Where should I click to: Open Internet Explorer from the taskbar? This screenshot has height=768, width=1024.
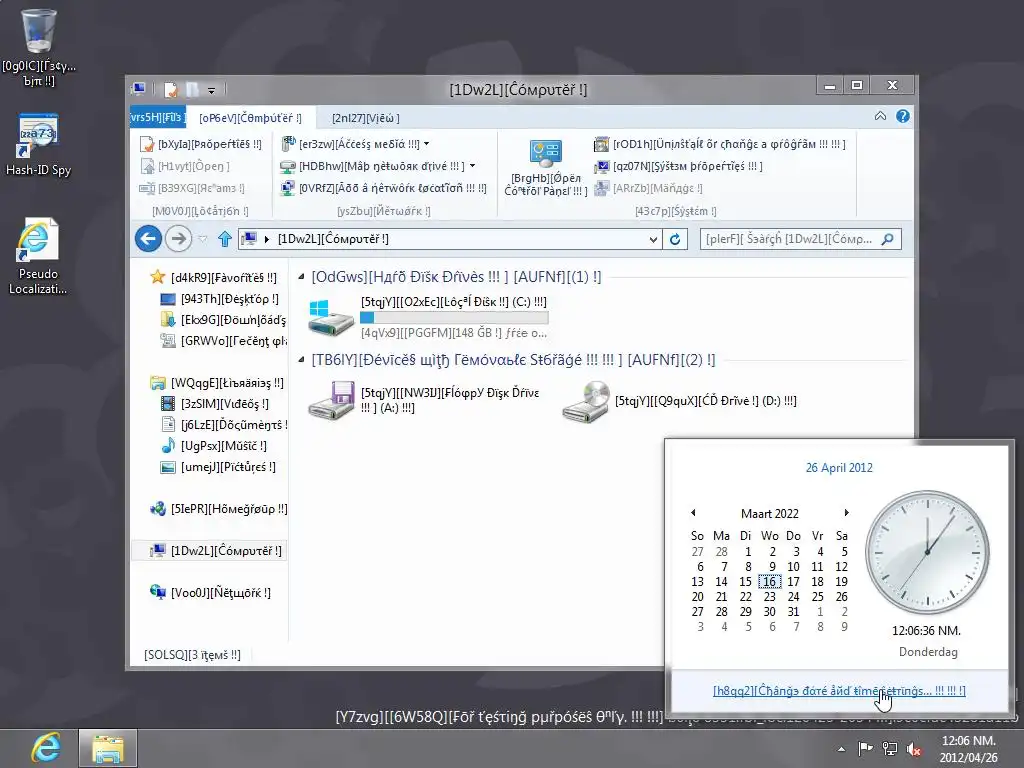click(46, 748)
